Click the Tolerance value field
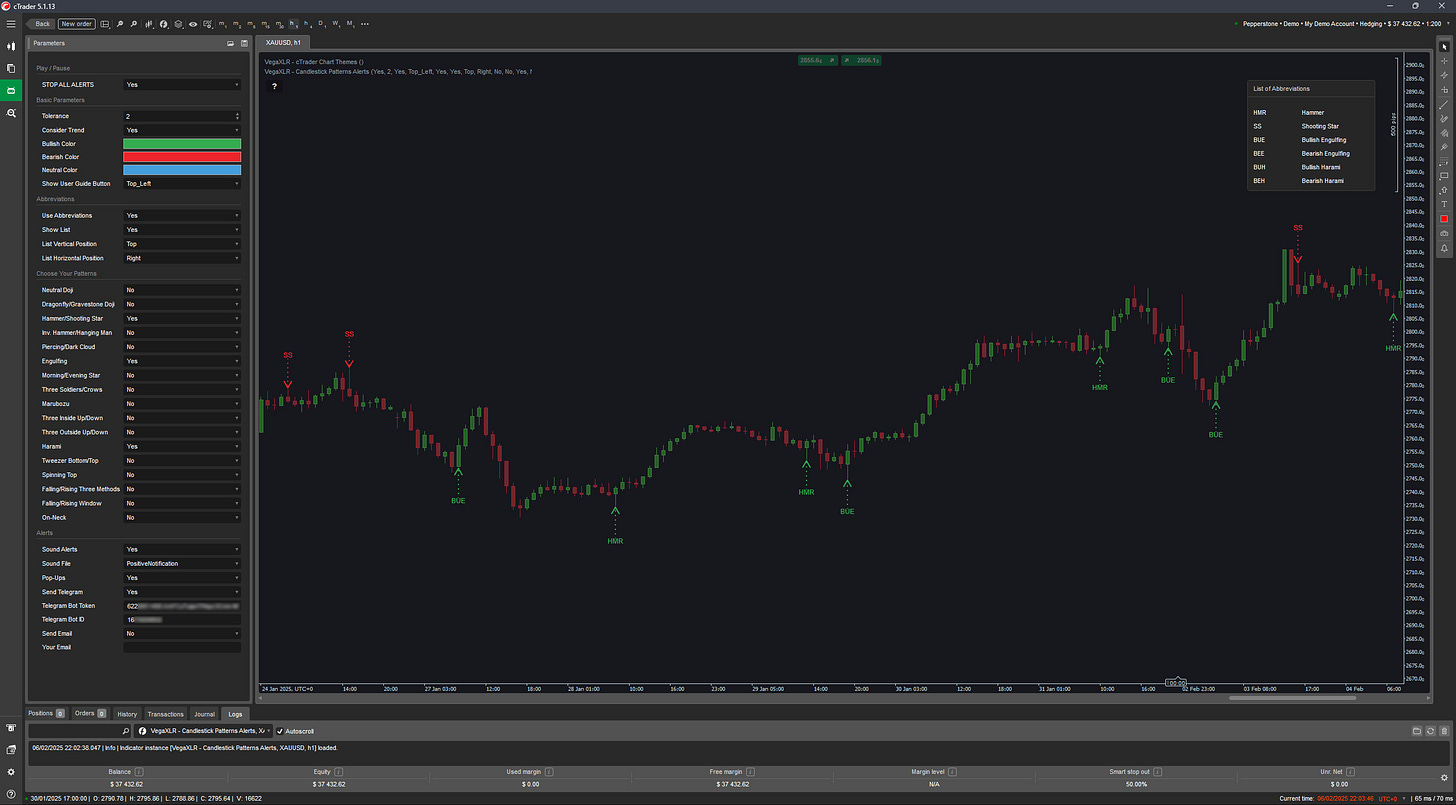 pos(182,116)
